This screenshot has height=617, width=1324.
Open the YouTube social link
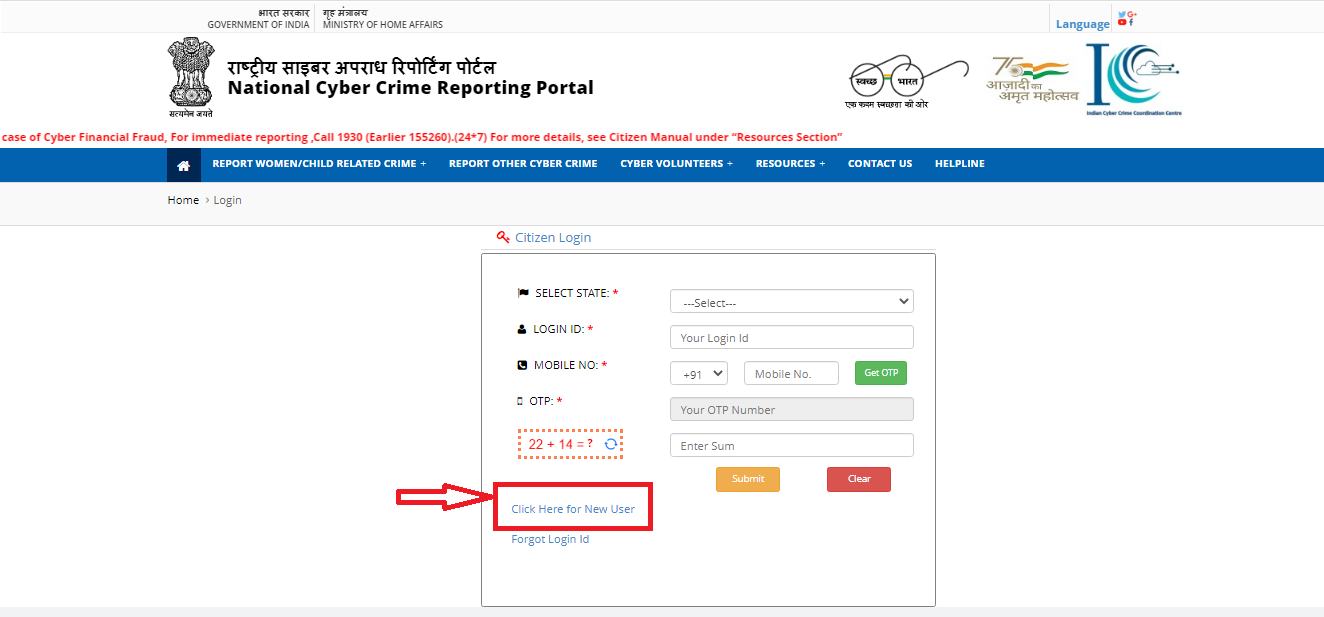pyautogui.click(x=1122, y=22)
